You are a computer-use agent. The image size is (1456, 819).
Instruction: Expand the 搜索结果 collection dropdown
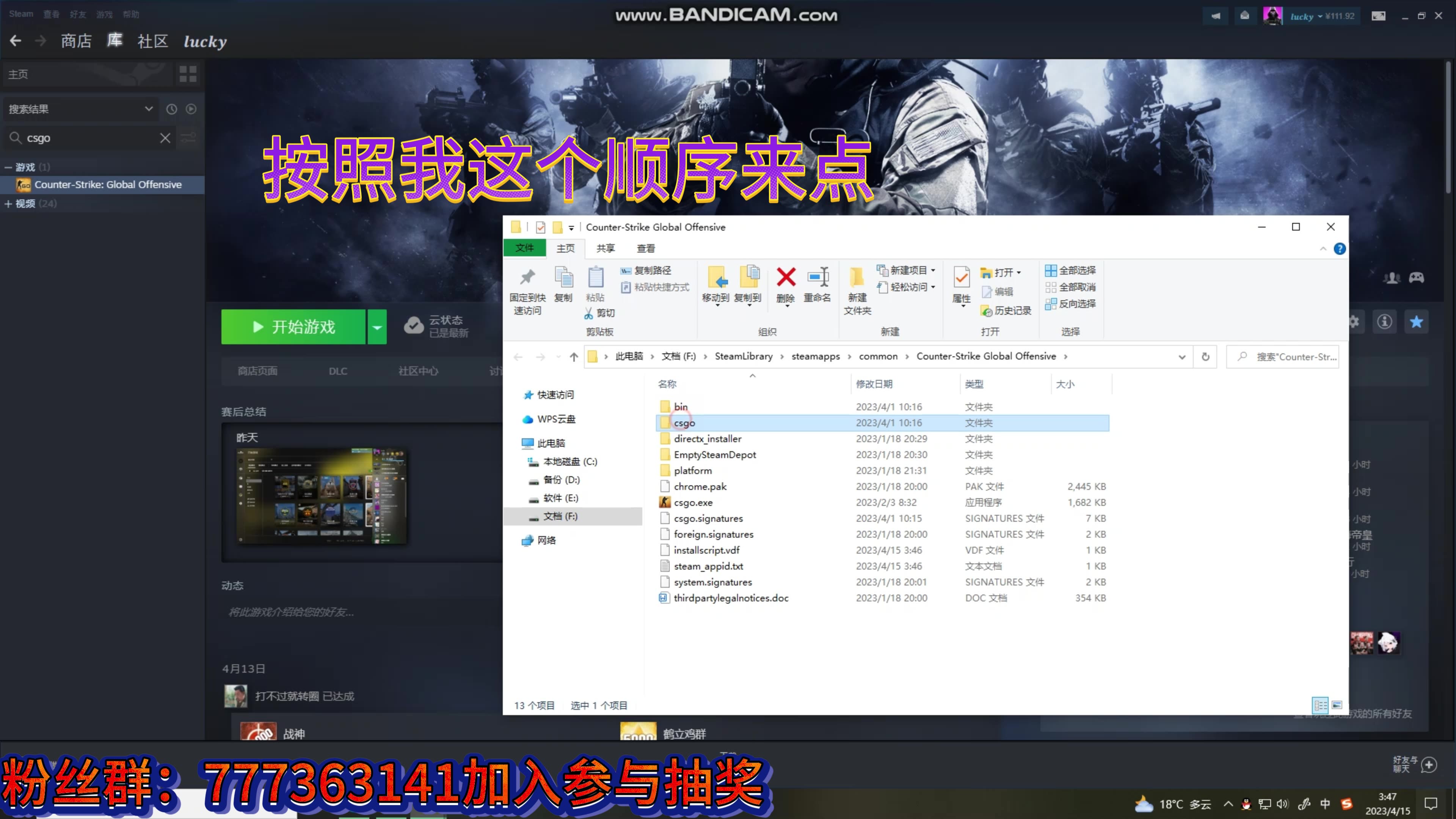coord(149,108)
